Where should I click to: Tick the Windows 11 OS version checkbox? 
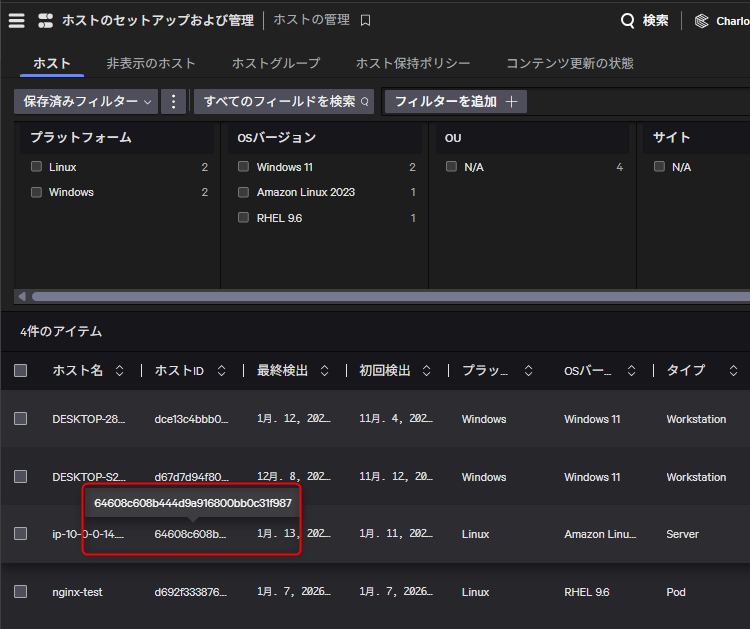244,167
